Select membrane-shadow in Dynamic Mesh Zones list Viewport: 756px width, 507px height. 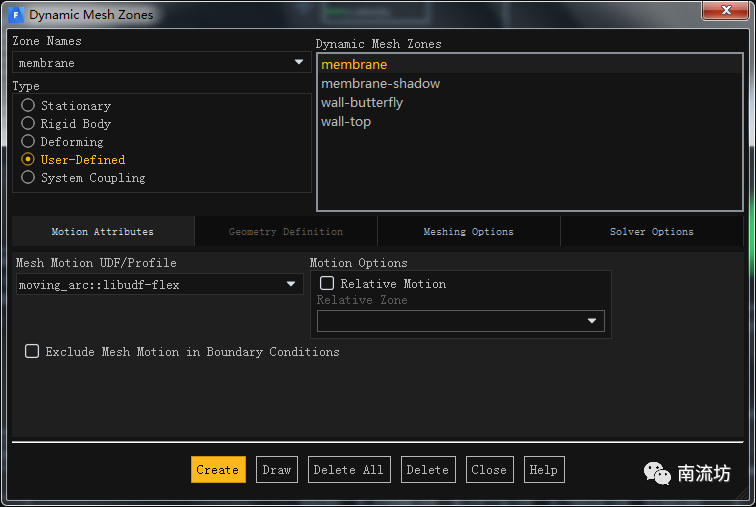[x=380, y=84]
